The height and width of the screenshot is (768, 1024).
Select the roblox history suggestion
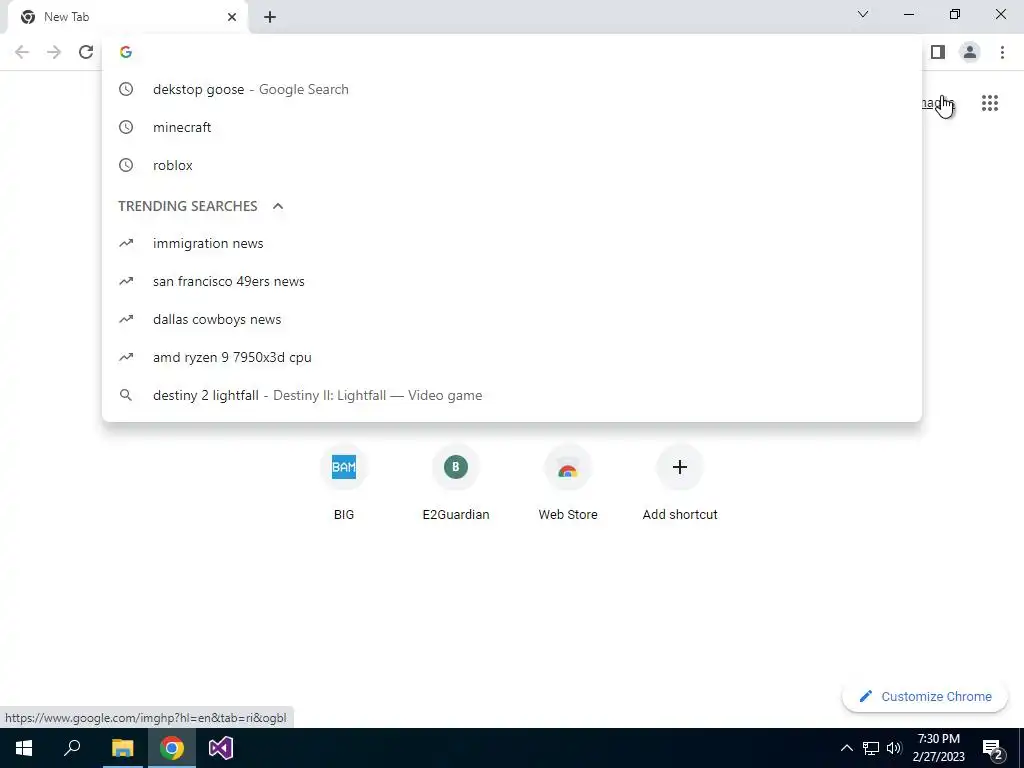click(512, 165)
